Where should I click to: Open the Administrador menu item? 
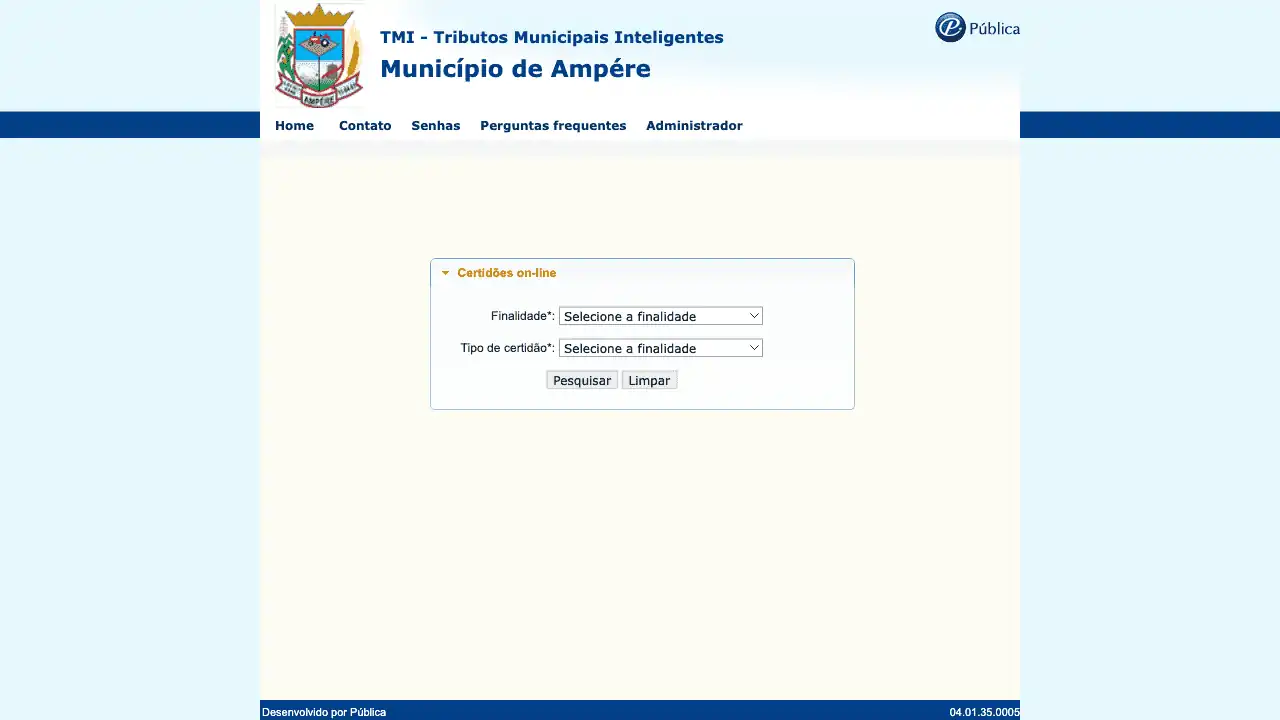[694, 126]
